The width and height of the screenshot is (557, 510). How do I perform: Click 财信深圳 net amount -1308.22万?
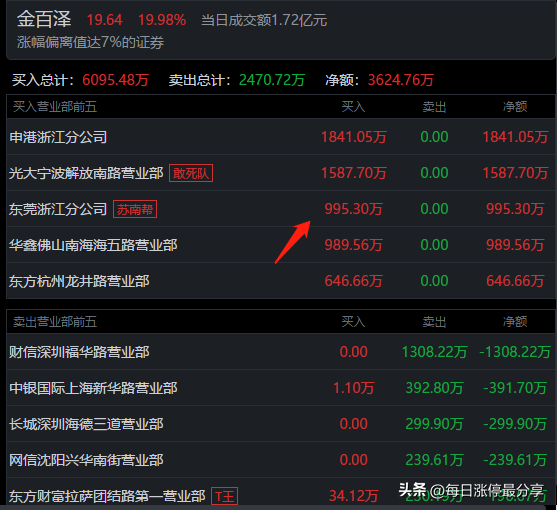[515, 352]
